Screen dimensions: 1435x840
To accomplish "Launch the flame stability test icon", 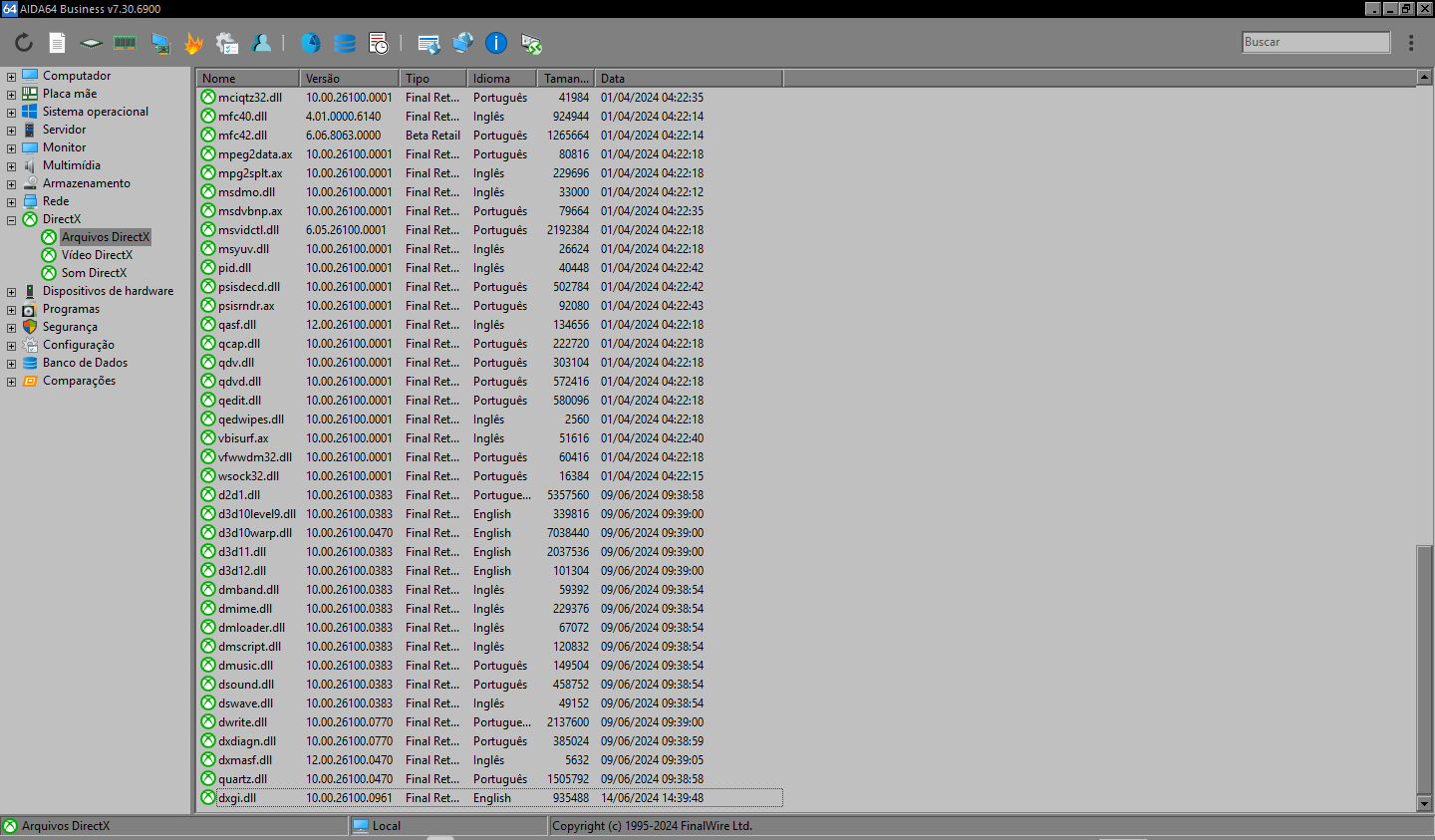I will point(193,43).
